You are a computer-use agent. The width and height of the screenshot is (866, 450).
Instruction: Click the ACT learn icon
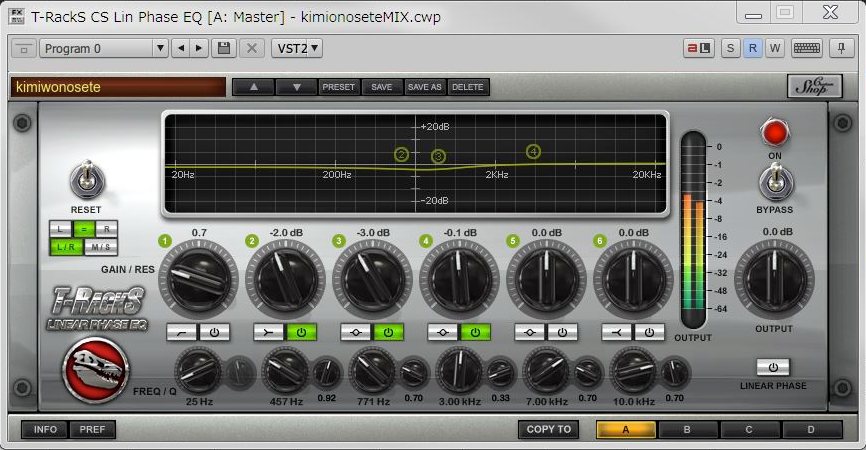(x=699, y=49)
